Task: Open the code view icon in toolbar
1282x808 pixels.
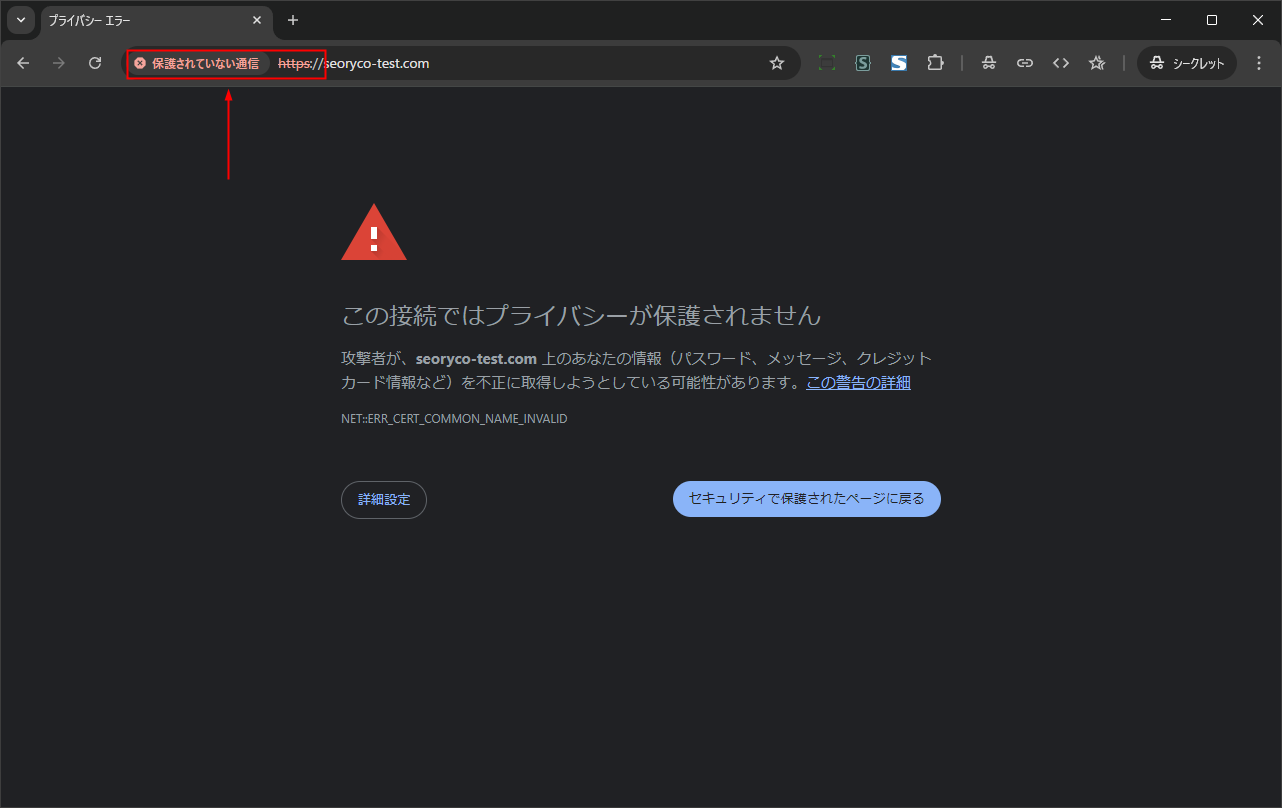Action: [1061, 62]
